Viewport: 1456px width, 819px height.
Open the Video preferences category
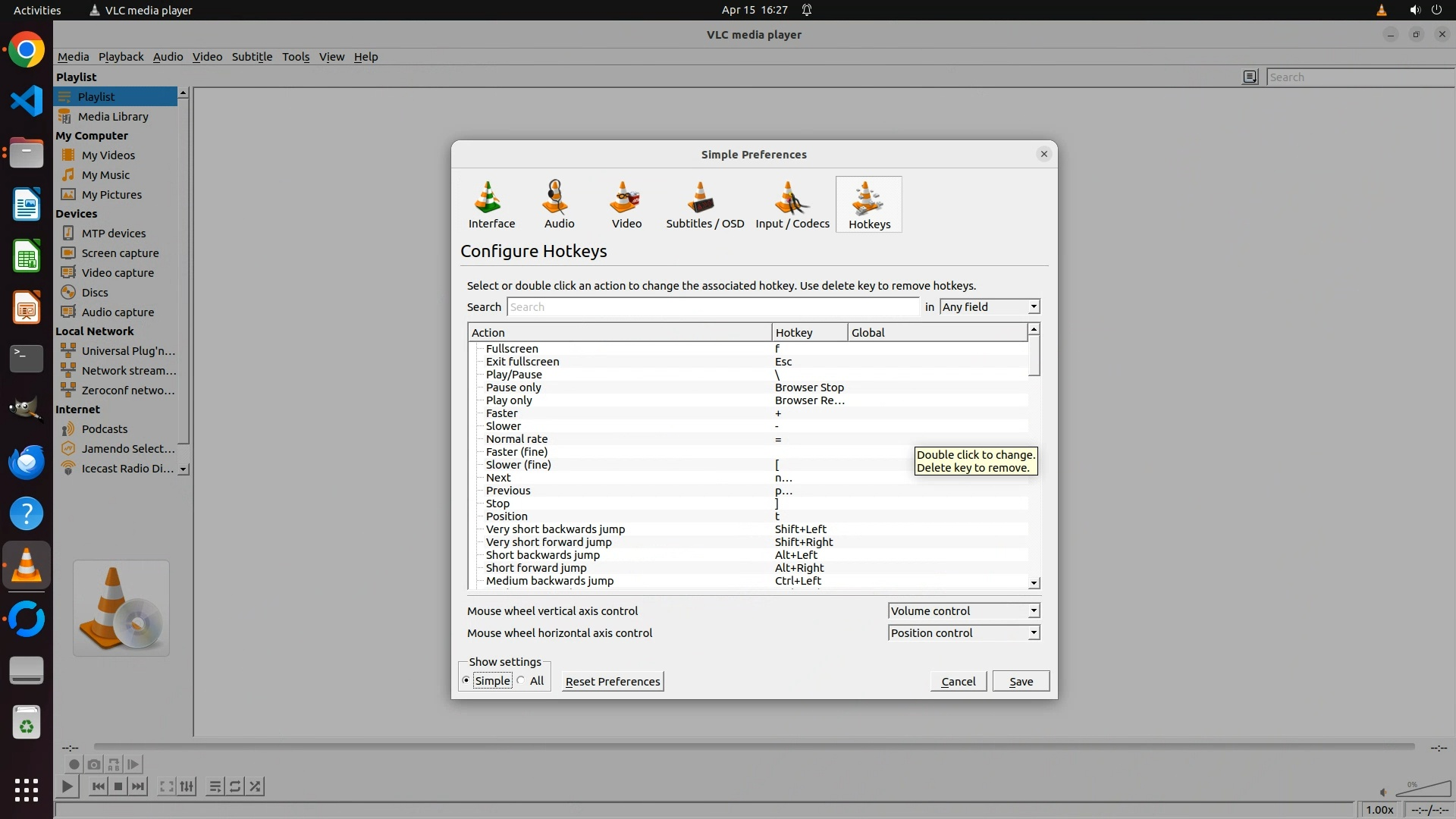click(x=626, y=204)
